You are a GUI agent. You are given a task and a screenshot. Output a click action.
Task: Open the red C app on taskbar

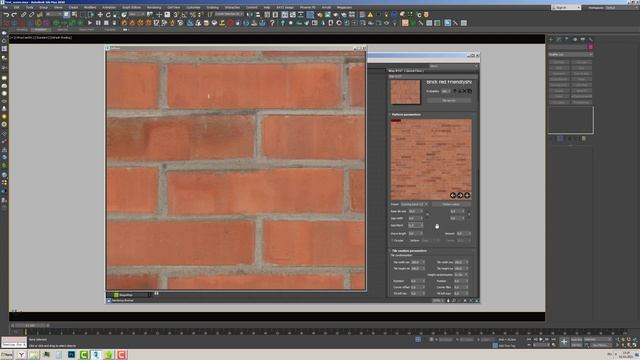point(122,355)
